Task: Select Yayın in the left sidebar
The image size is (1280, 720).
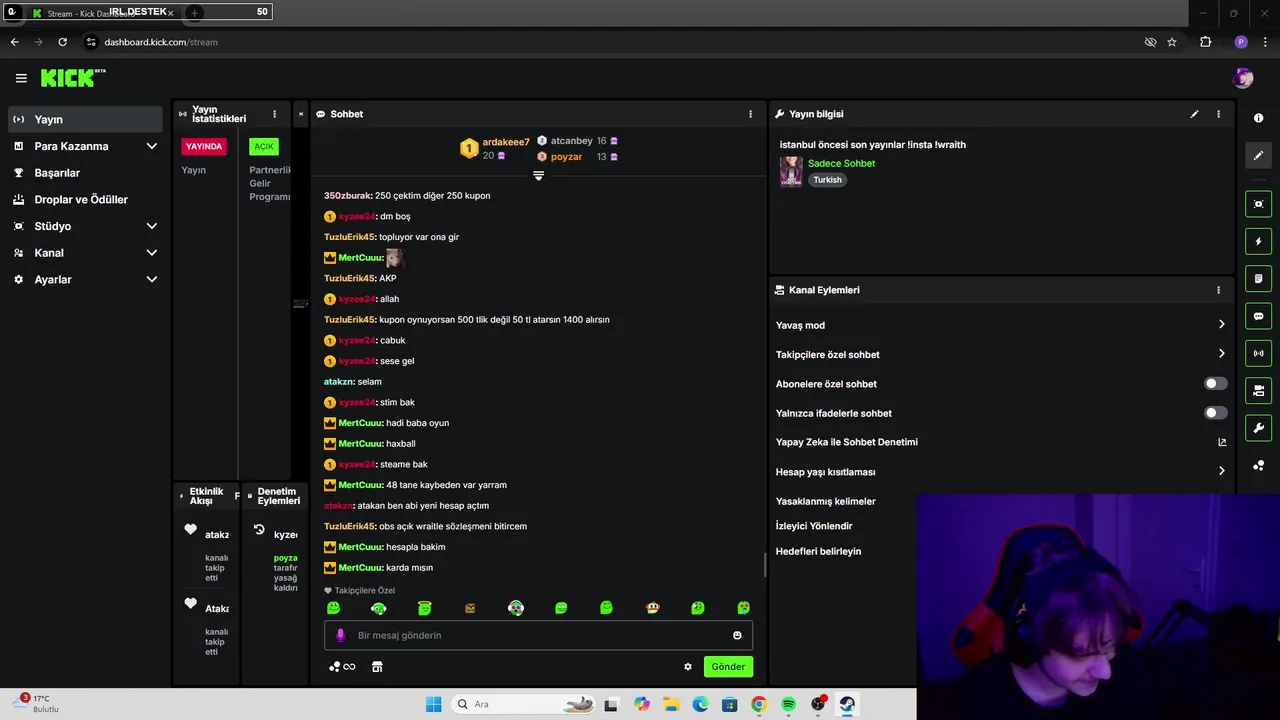Action: pyautogui.click(x=85, y=119)
